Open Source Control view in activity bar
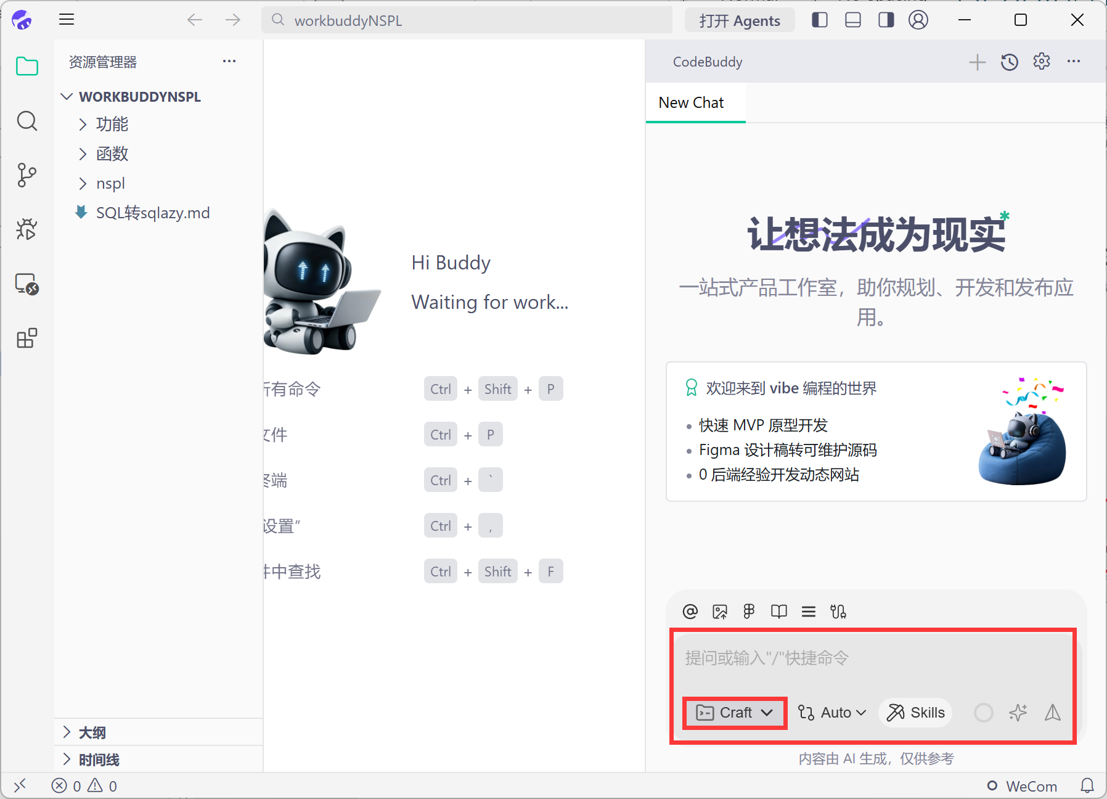The height and width of the screenshot is (799, 1107). (x=27, y=175)
